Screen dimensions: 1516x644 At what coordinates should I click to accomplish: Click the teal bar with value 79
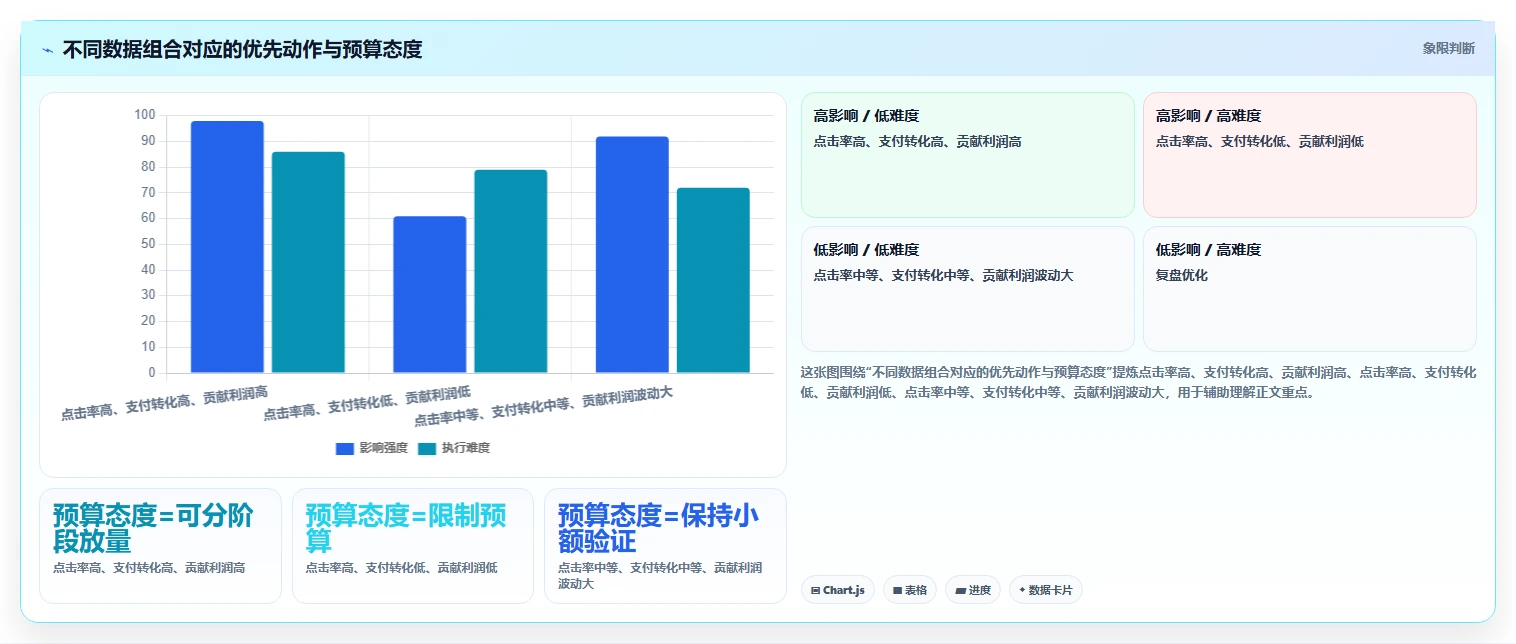(511, 271)
